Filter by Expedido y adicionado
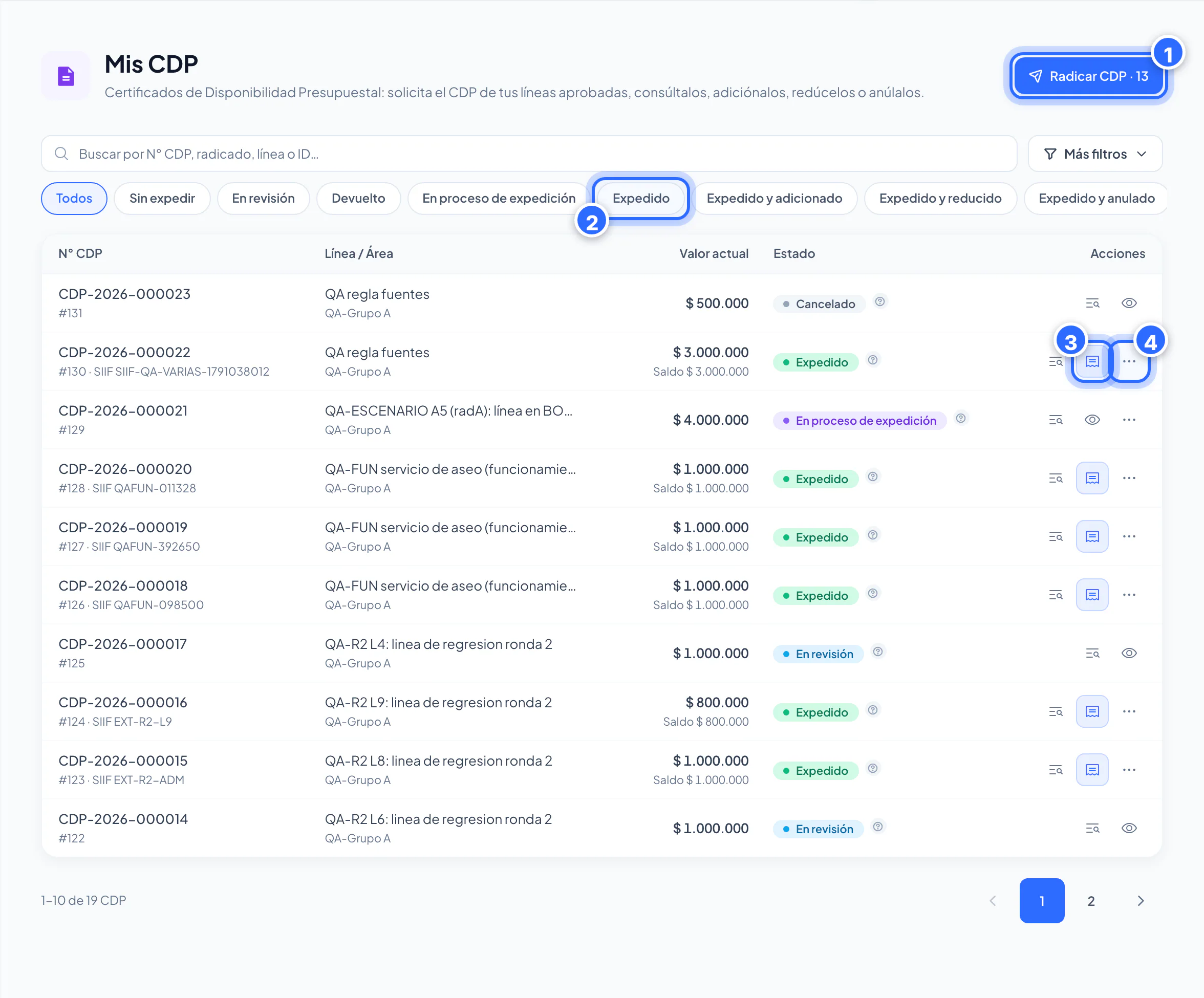This screenshot has width=1204, height=998. [x=774, y=199]
